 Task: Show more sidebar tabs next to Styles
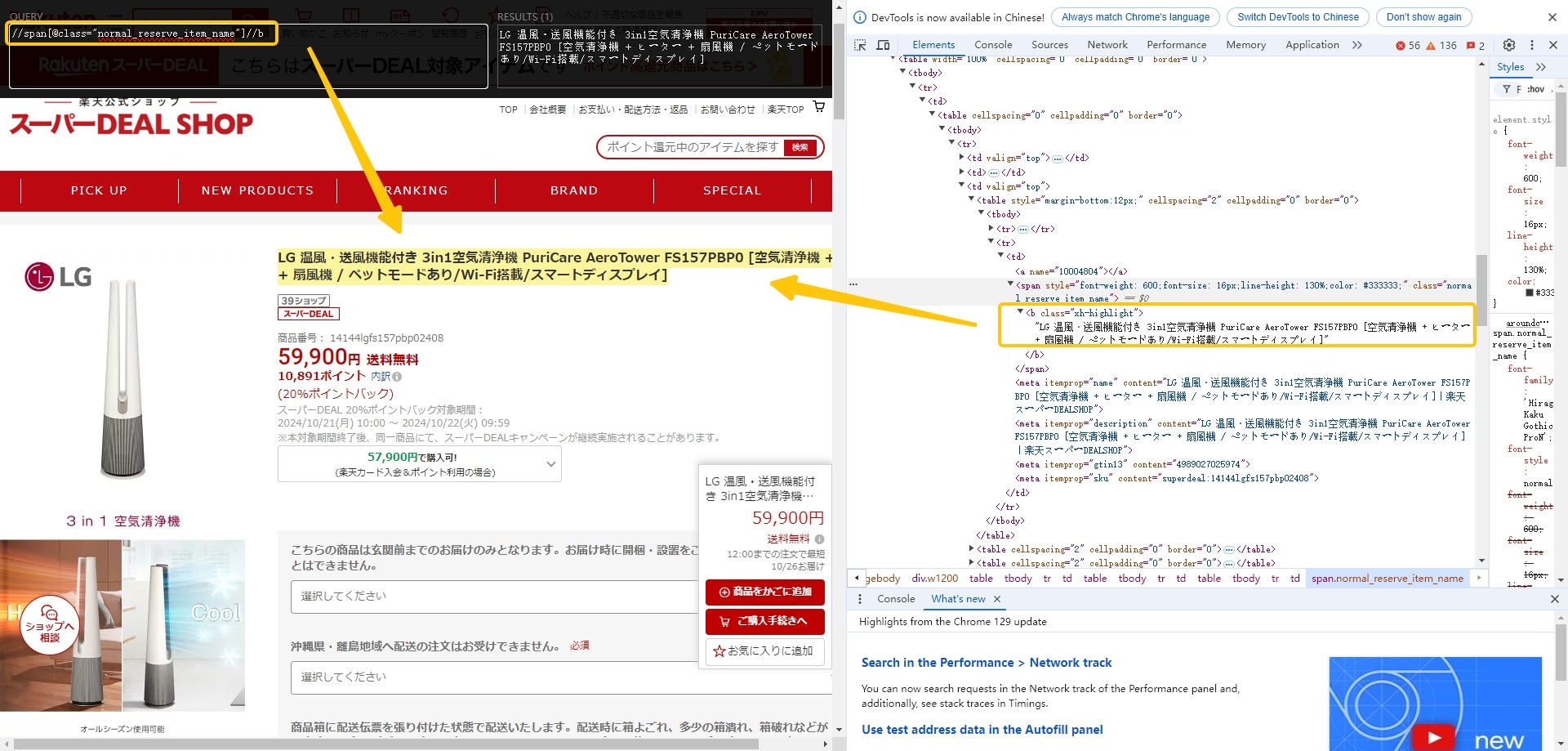tap(1541, 67)
